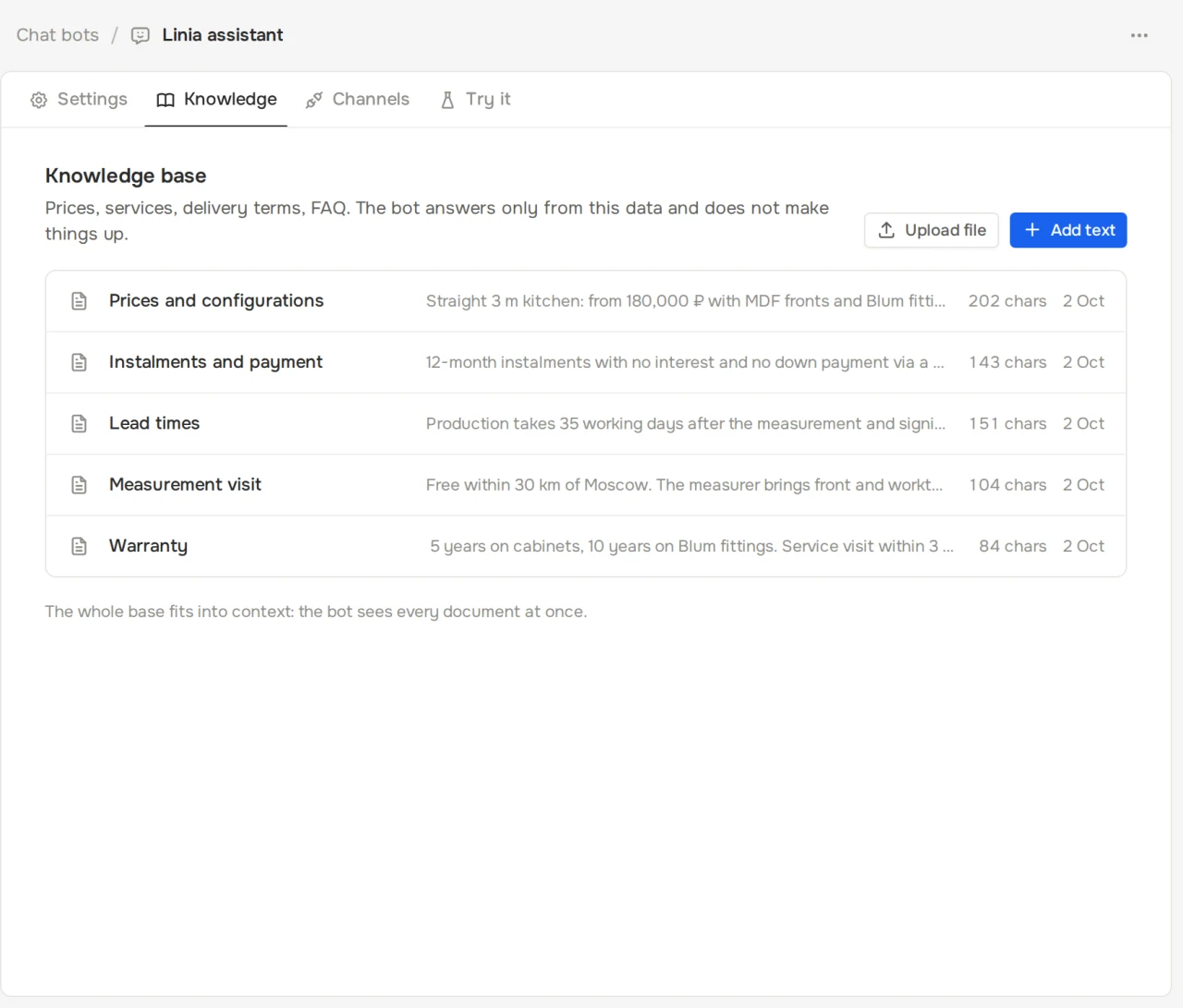Click the Linia assistant title
This screenshot has width=1183, height=1008.
(x=223, y=35)
